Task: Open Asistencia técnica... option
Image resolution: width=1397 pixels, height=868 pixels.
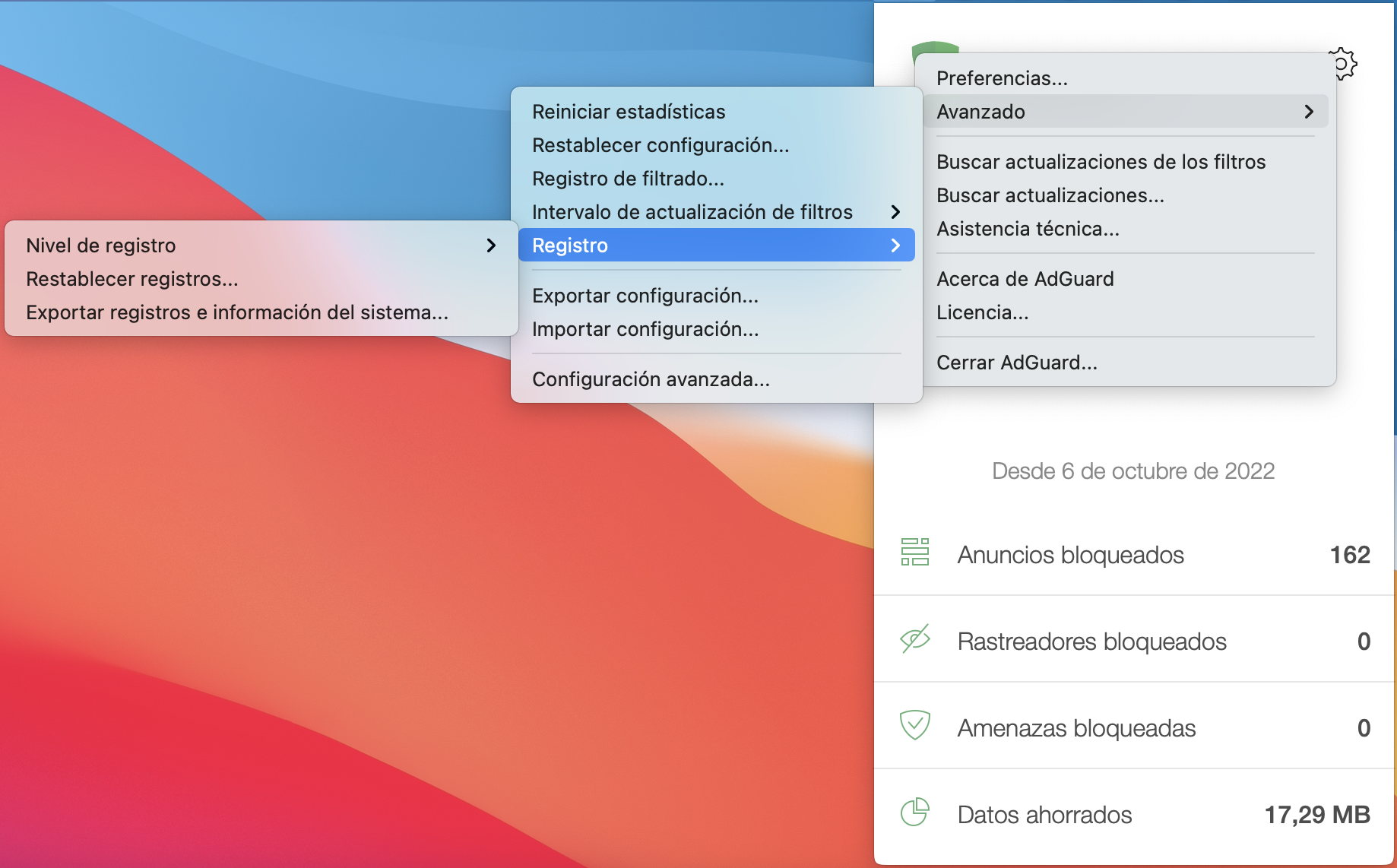Action: [1125, 229]
